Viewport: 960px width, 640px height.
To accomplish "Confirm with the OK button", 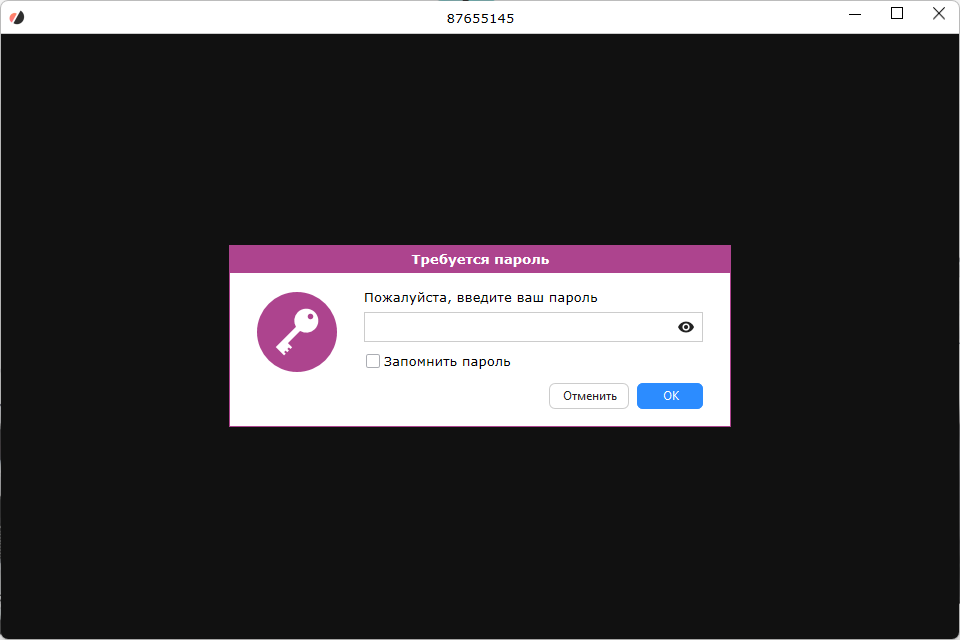I will (670, 396).
